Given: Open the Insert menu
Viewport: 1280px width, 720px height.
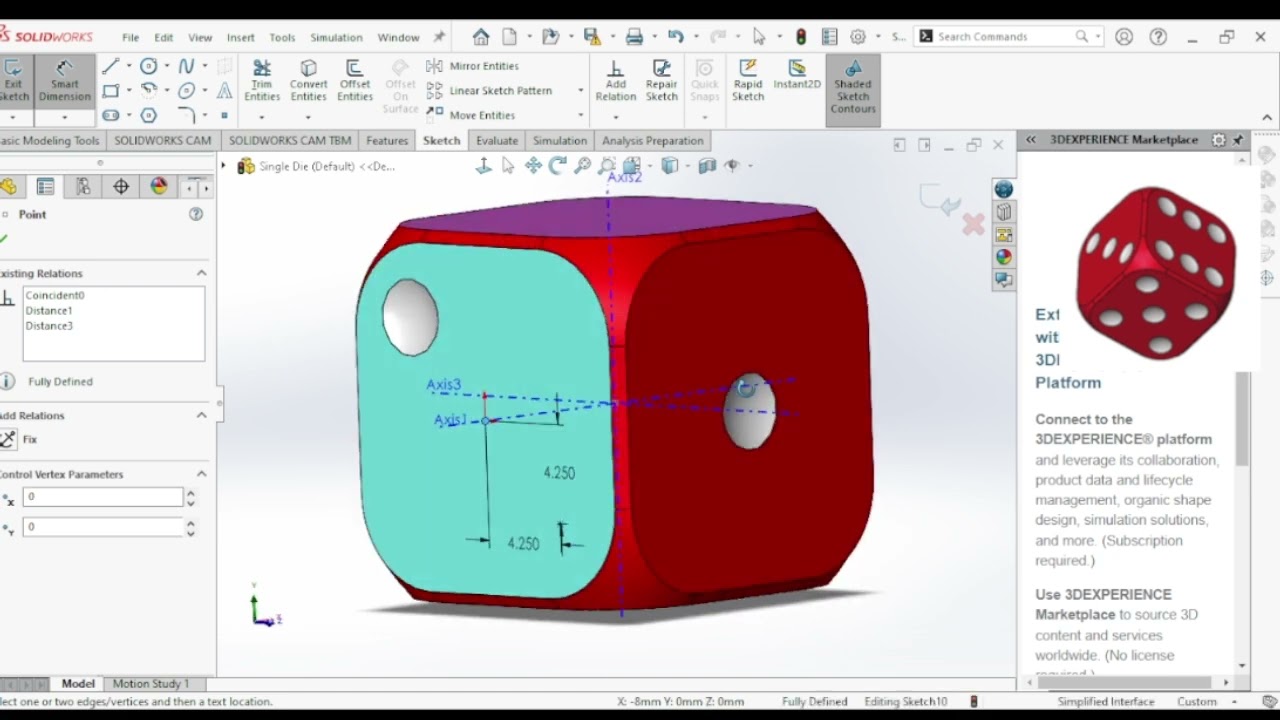Looking at the screenshot, I should (240, 37).
